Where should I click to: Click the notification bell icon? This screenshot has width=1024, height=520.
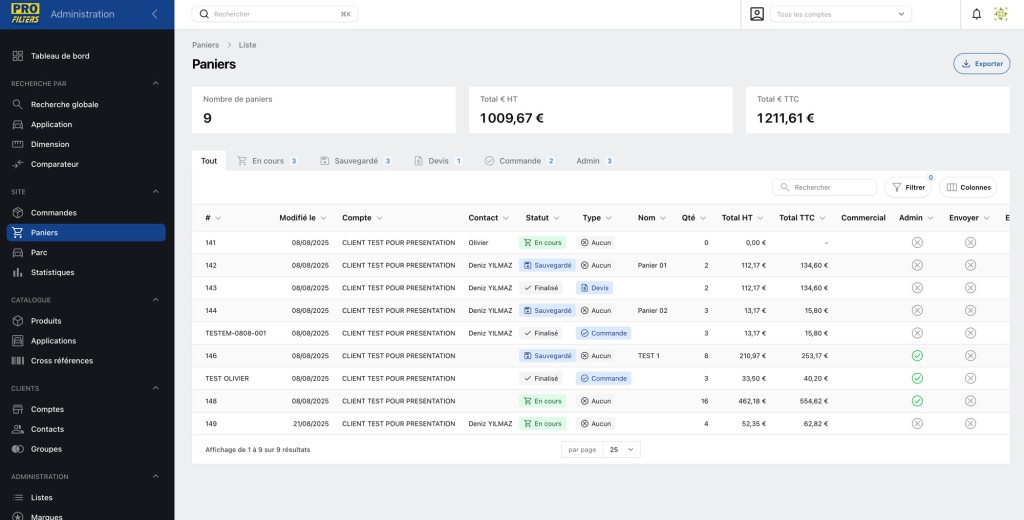[x=976, y=14]
